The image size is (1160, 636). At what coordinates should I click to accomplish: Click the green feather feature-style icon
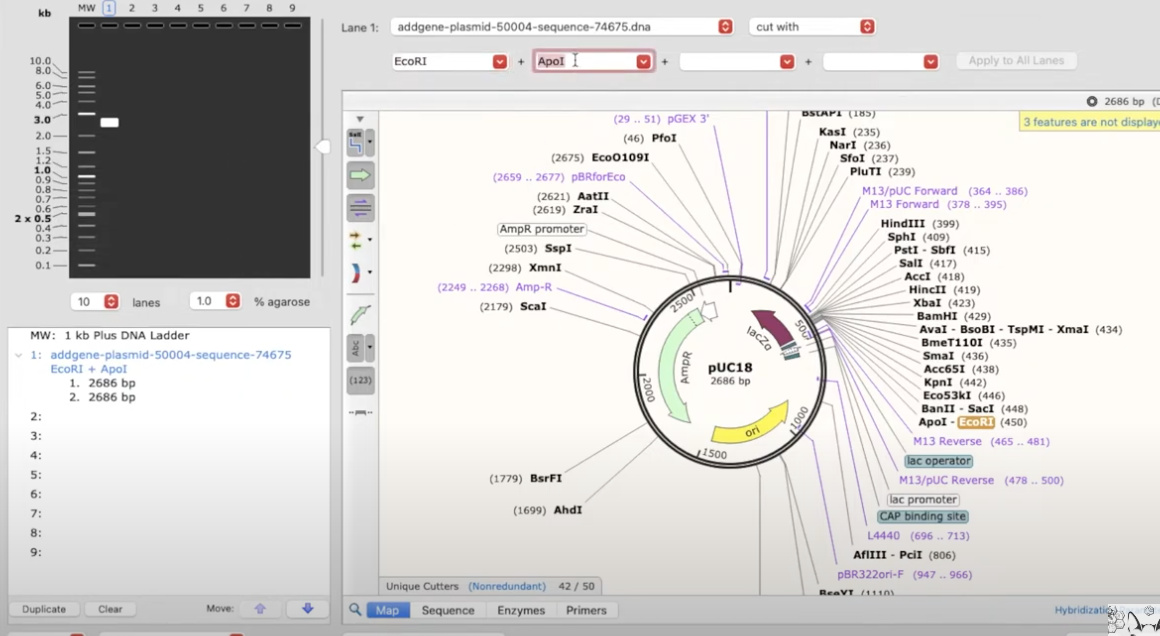(360, 315)
